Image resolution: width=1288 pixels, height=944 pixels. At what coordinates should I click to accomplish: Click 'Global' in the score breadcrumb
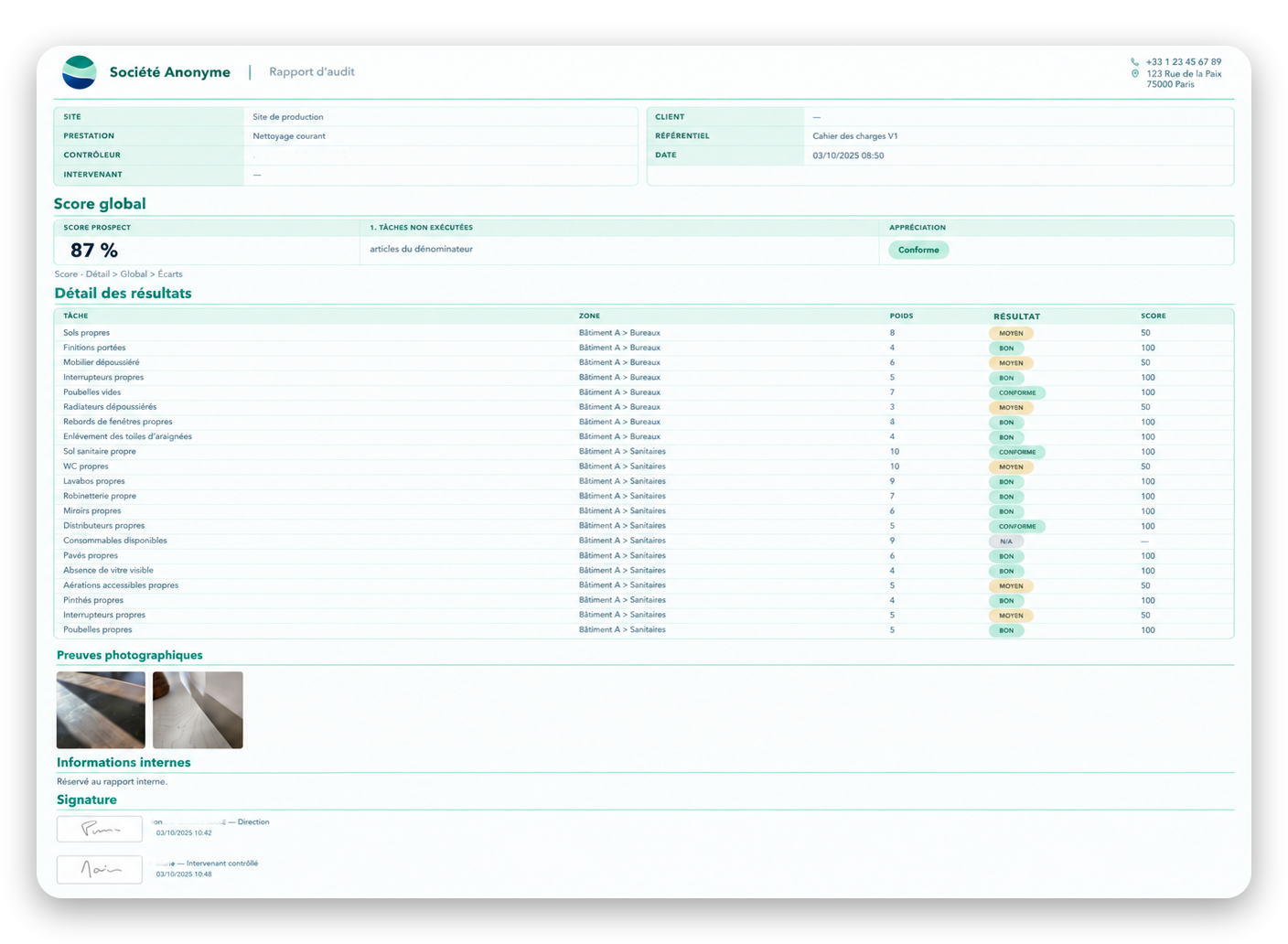coord(134,274)
